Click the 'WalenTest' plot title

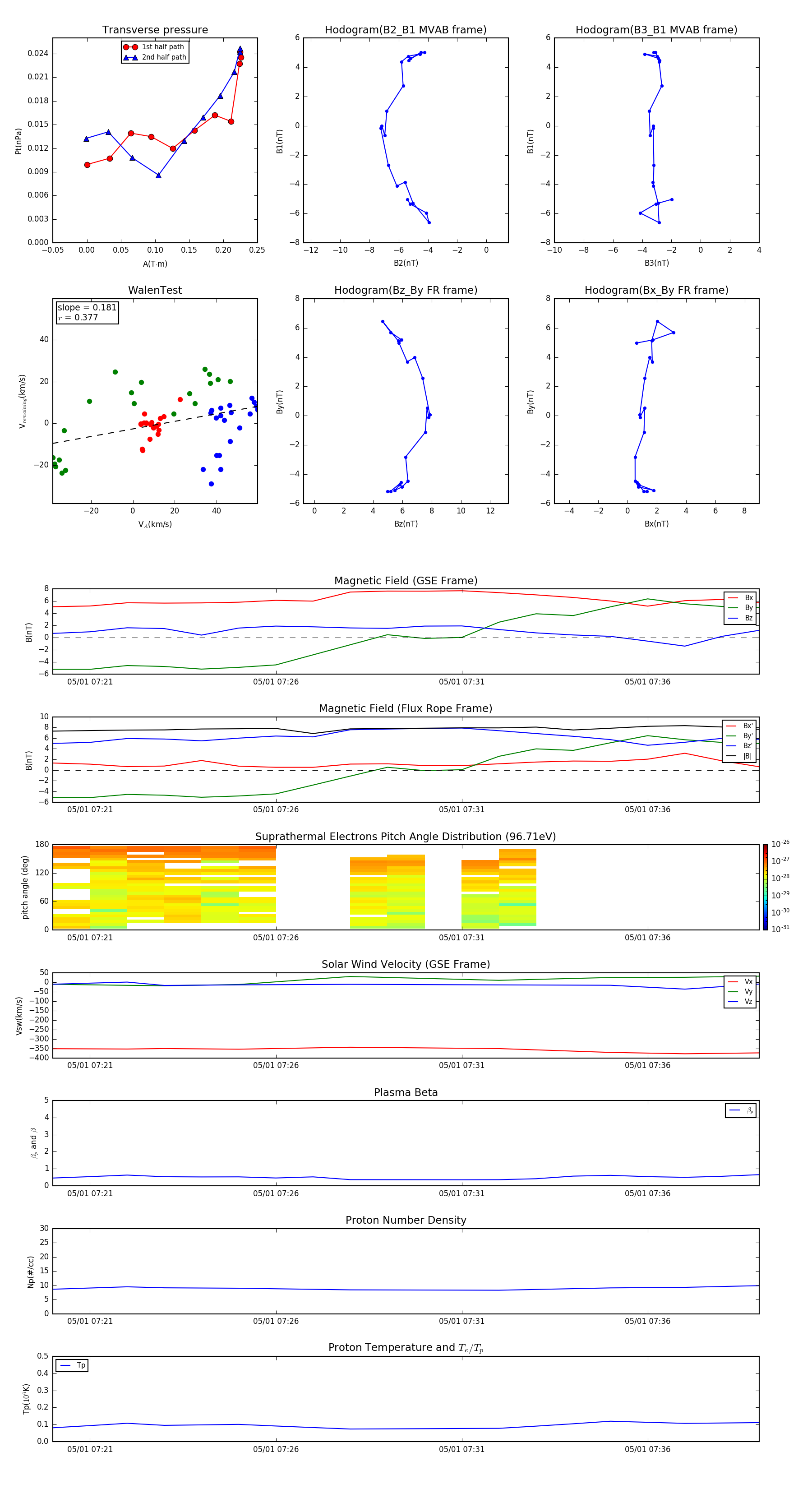tap(155, 290)
